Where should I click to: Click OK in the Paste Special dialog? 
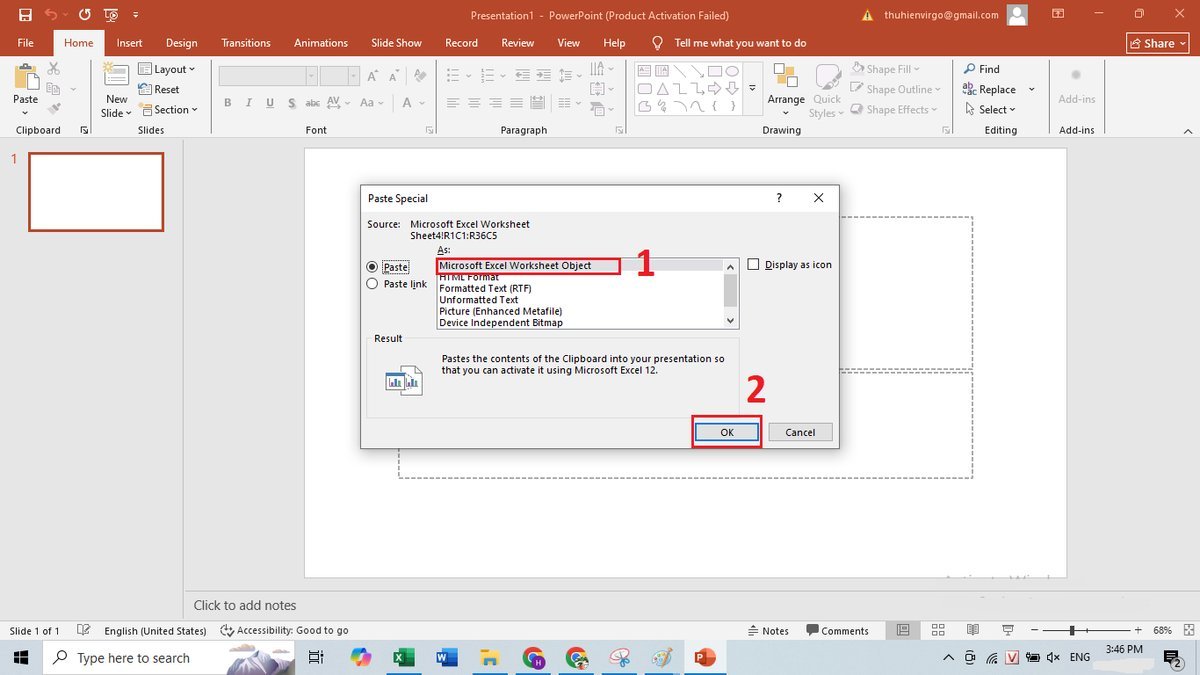pos(727,432)
